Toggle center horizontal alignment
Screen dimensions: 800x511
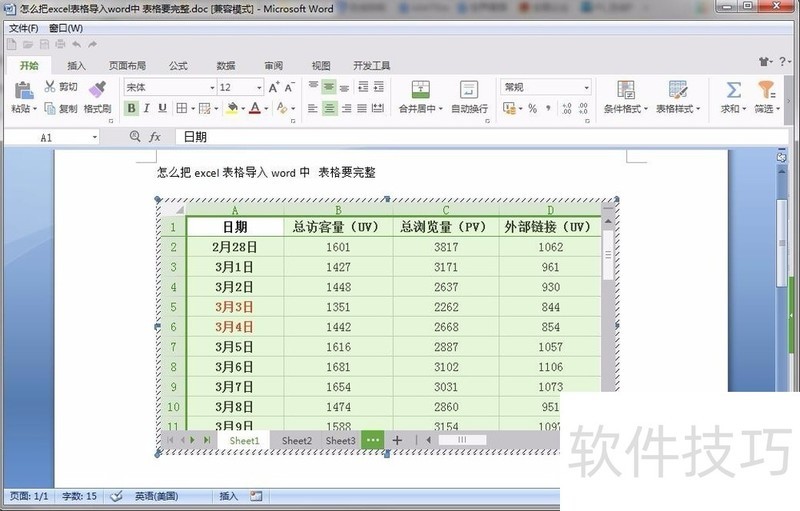tap(330, 108)
